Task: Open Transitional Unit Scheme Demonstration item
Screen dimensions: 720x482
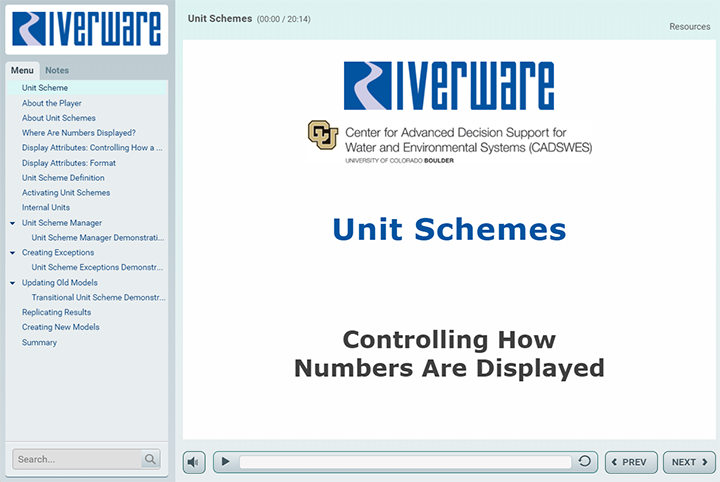Action: (98, 297)
